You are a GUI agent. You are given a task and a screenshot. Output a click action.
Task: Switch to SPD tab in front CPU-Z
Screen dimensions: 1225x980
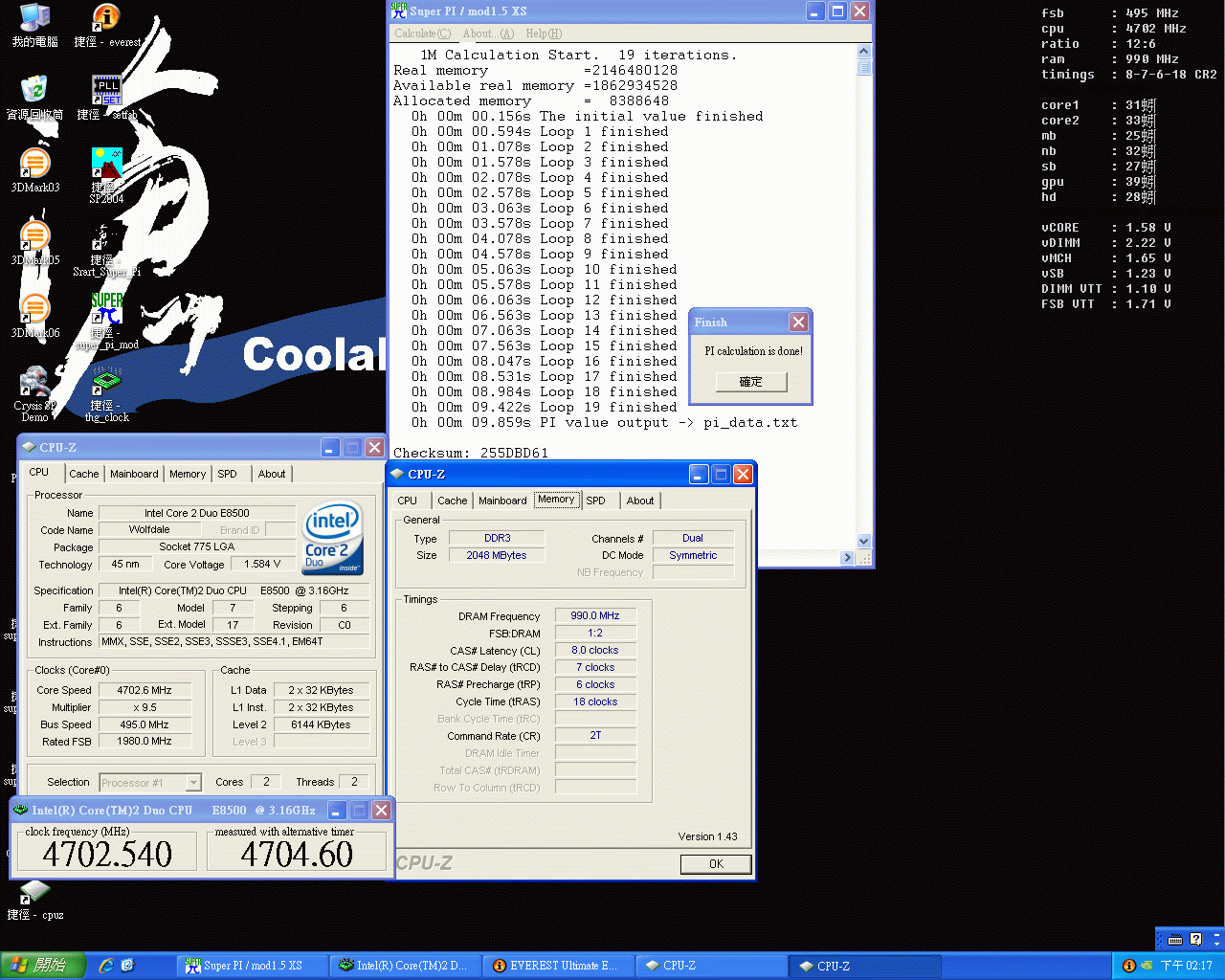tap(595, 501)
